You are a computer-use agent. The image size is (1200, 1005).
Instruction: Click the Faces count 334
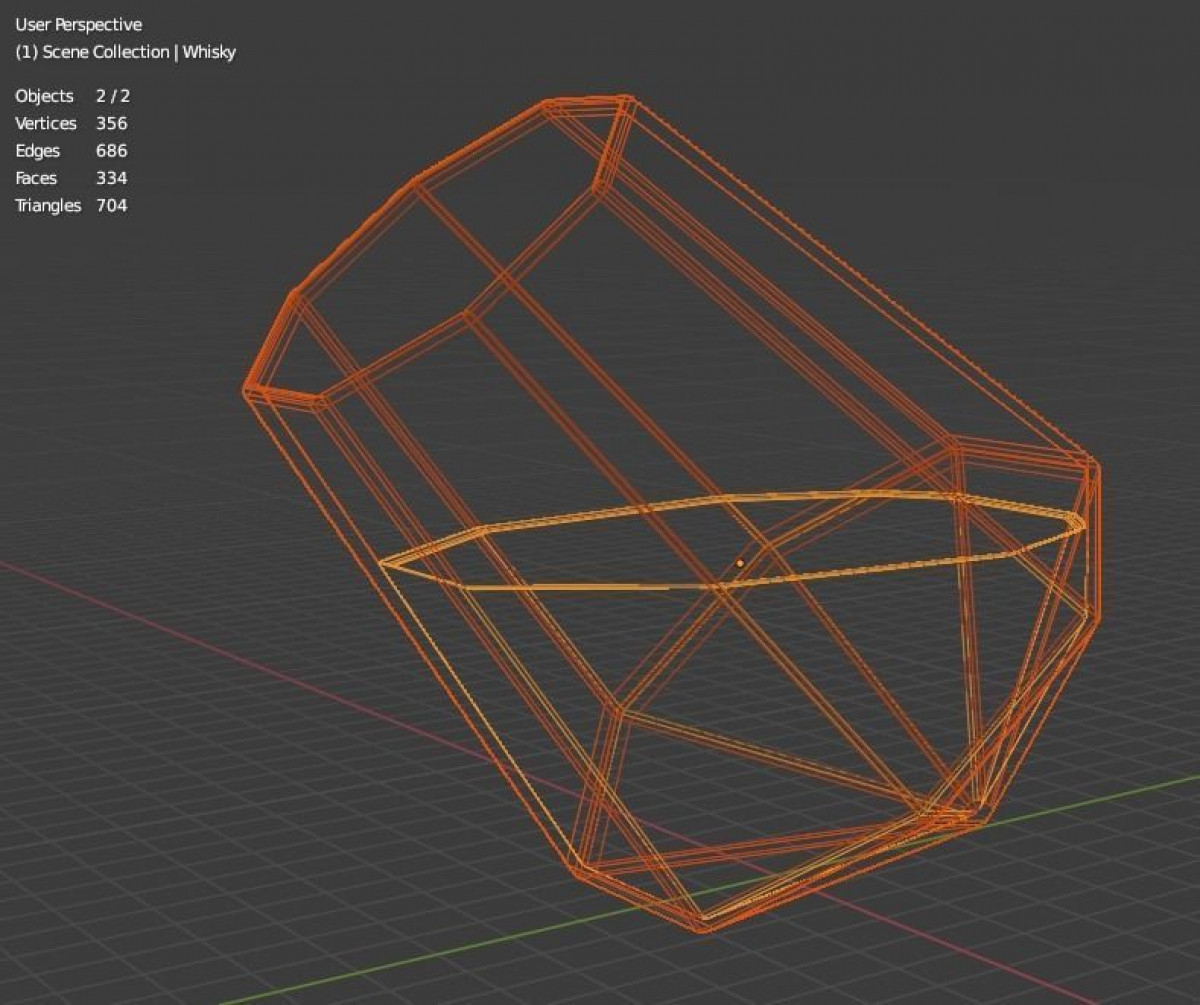[111, 178]
